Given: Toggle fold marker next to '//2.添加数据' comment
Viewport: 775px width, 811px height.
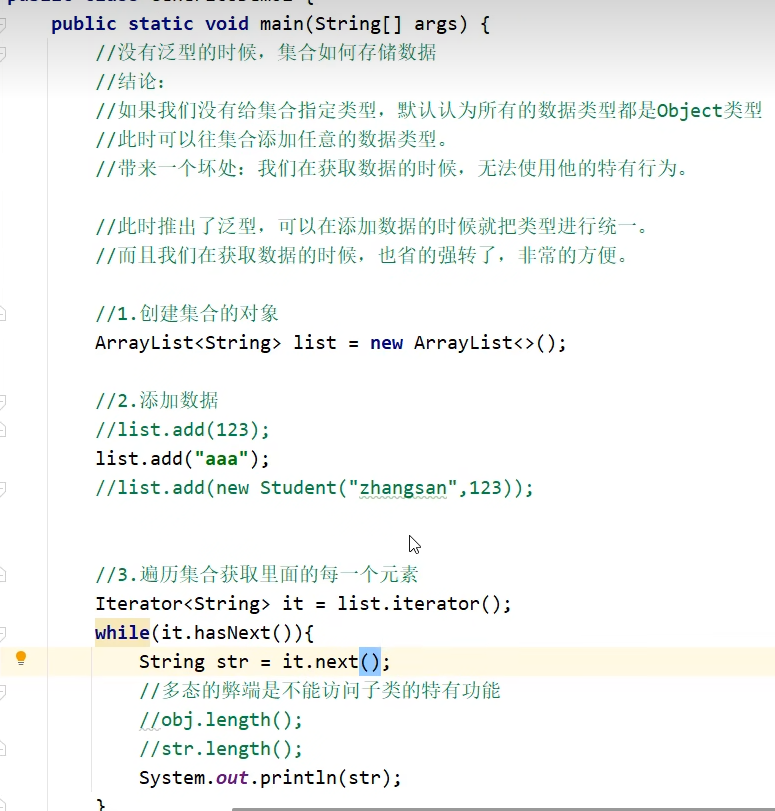Looking at the screenshot, I should (3, 401).
